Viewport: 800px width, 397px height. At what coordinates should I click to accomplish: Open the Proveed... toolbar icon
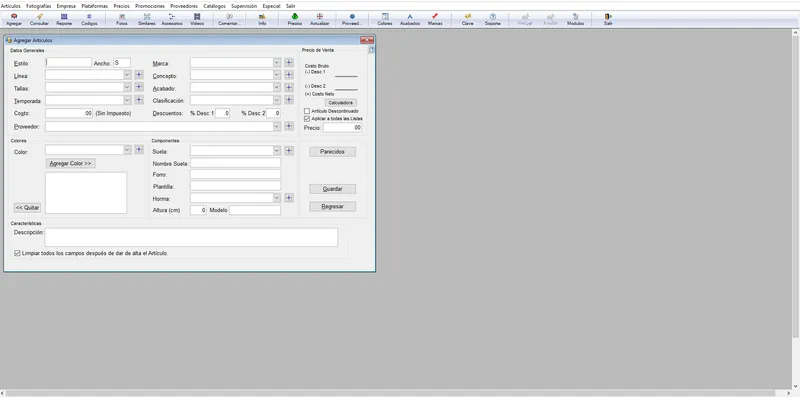[x=352, y=19]
